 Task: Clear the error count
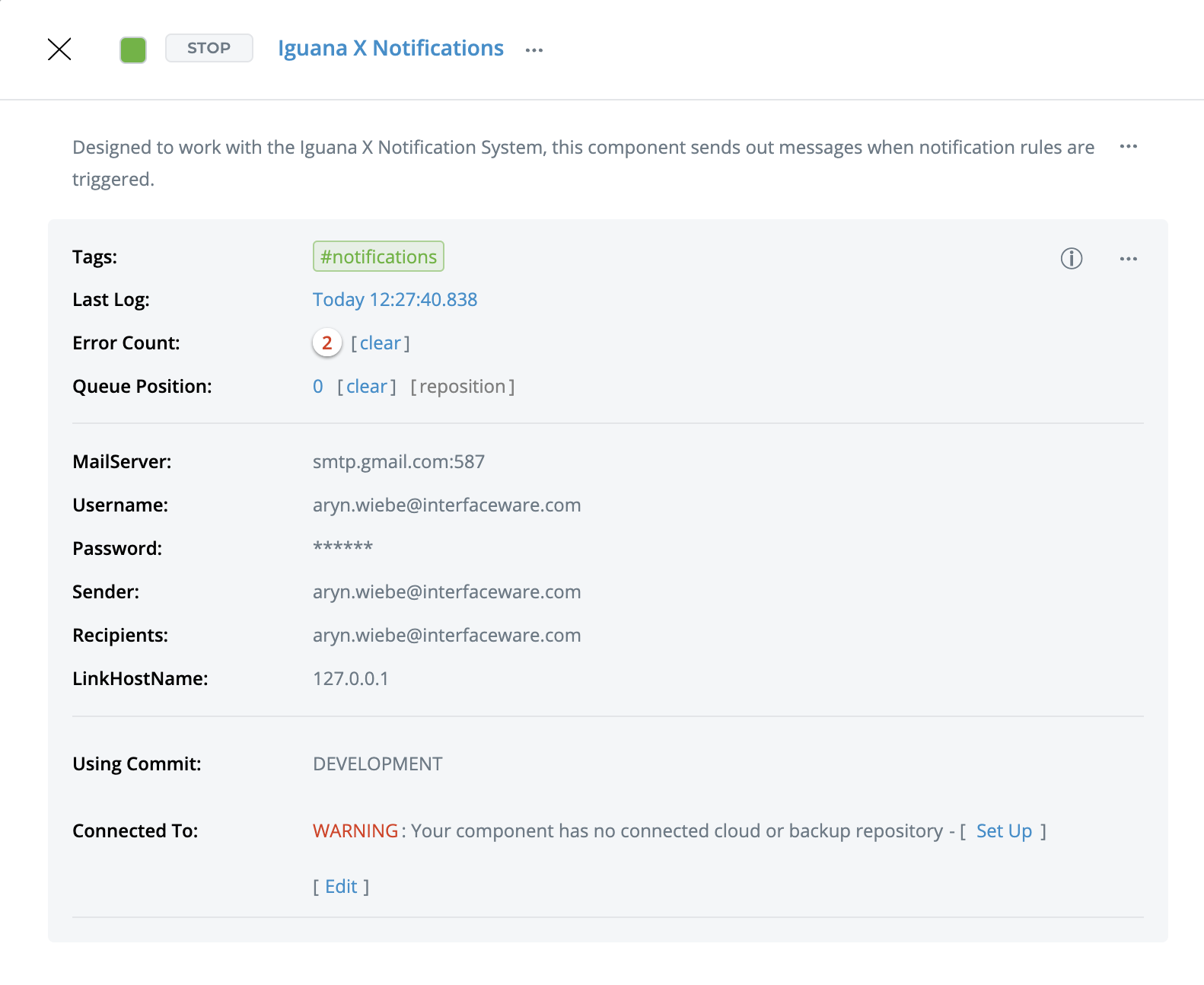coord(380,343)
